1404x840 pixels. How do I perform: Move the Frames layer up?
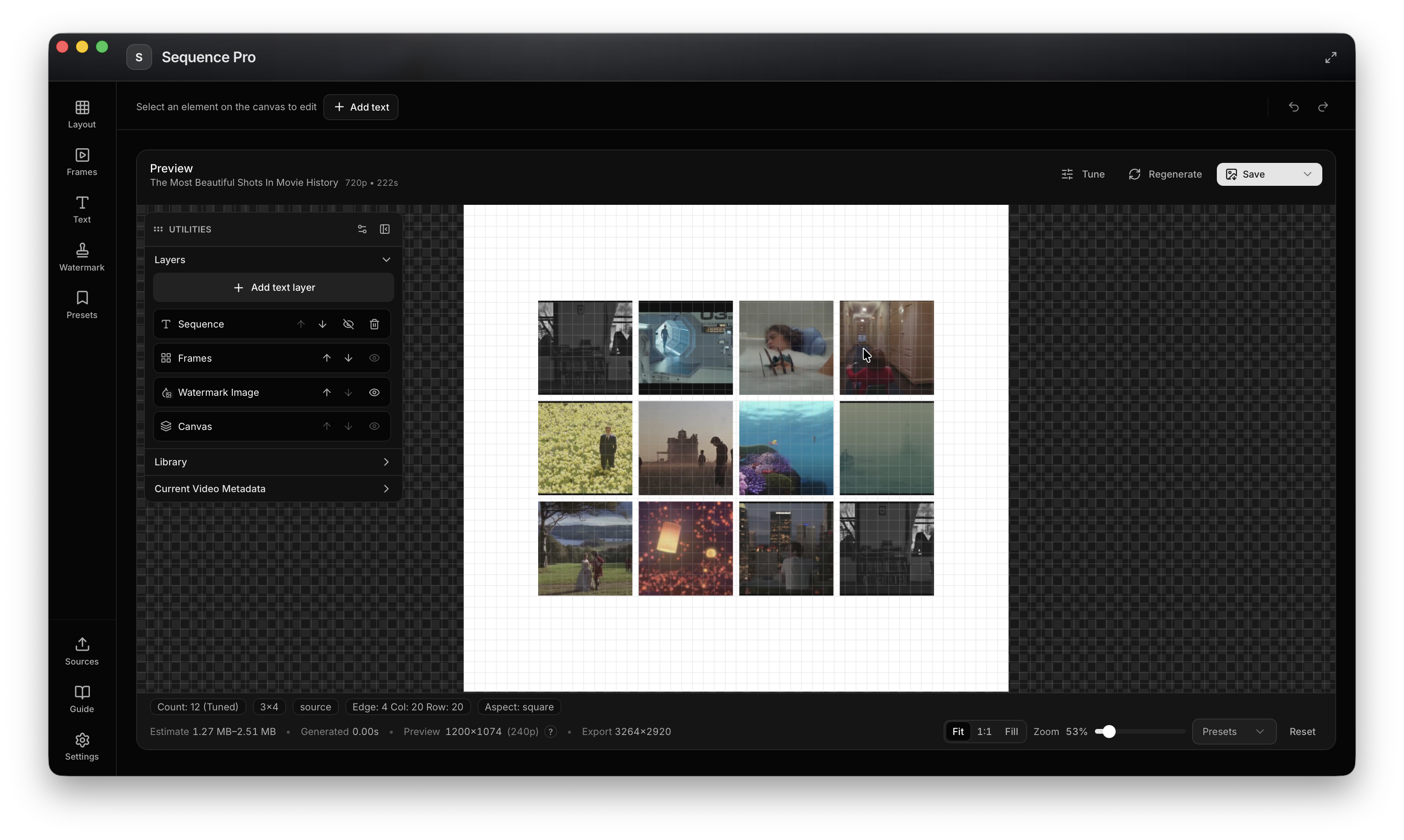coord(327,358)
